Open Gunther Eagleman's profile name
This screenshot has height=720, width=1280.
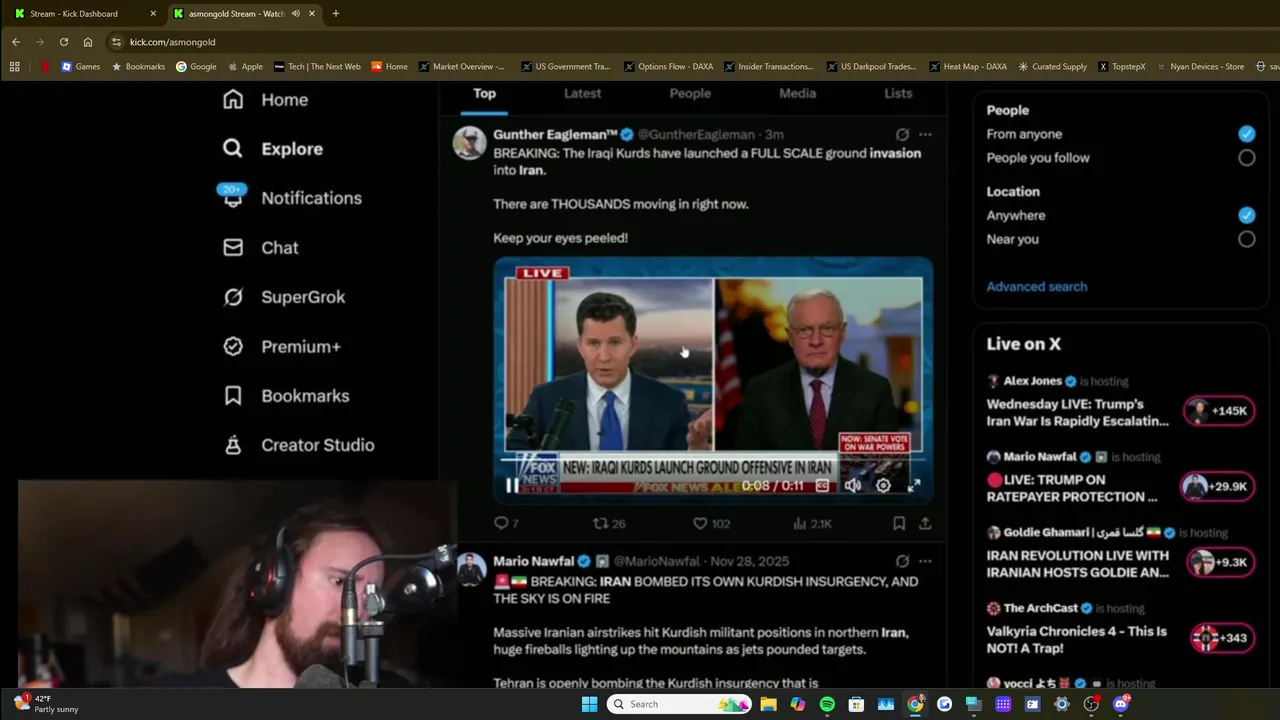[555, 134]
